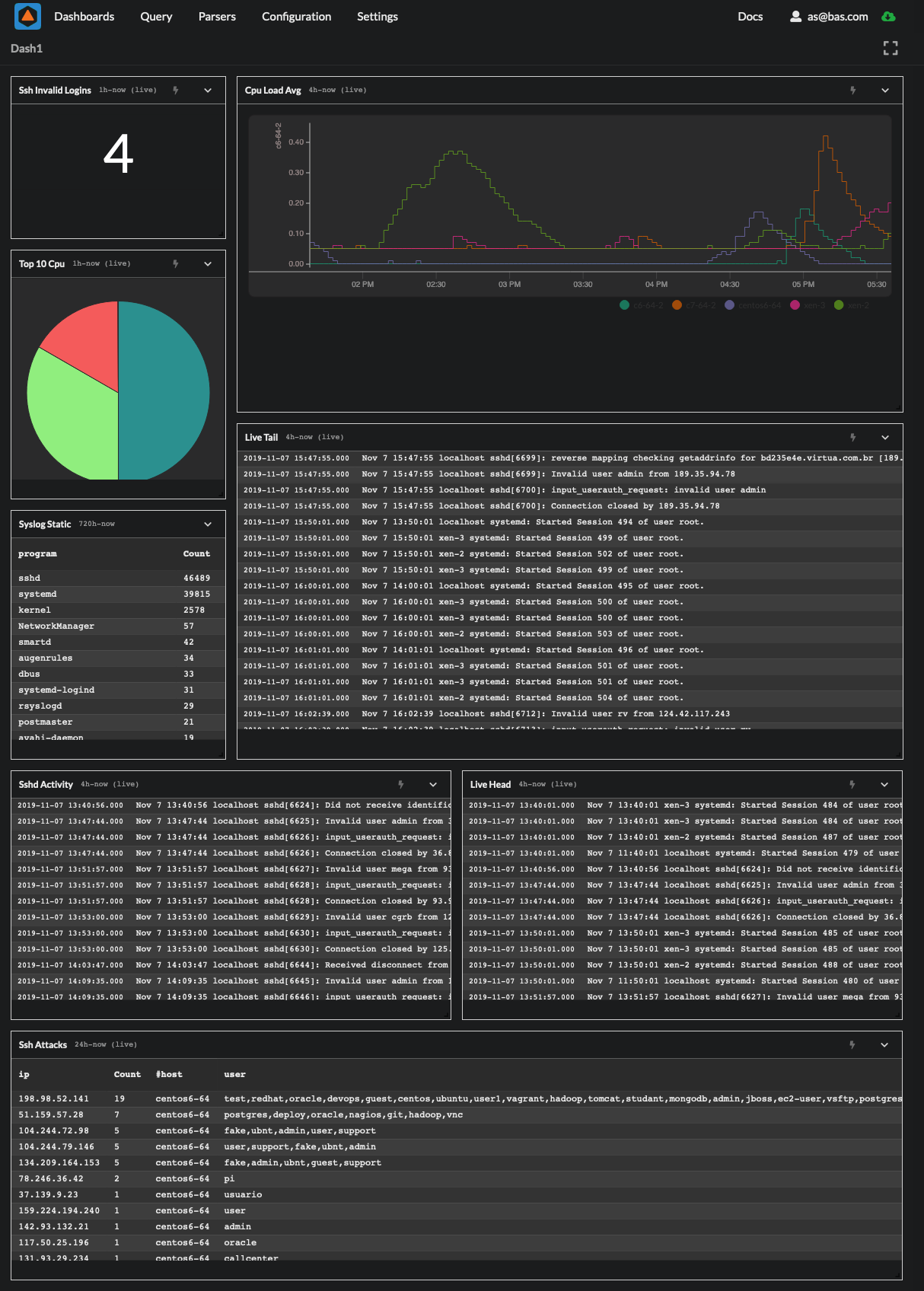Toggle xen-2 legend series
The width and height of the screenshot is (924, 1291).
pyautogui.click(x=852, y=305)
